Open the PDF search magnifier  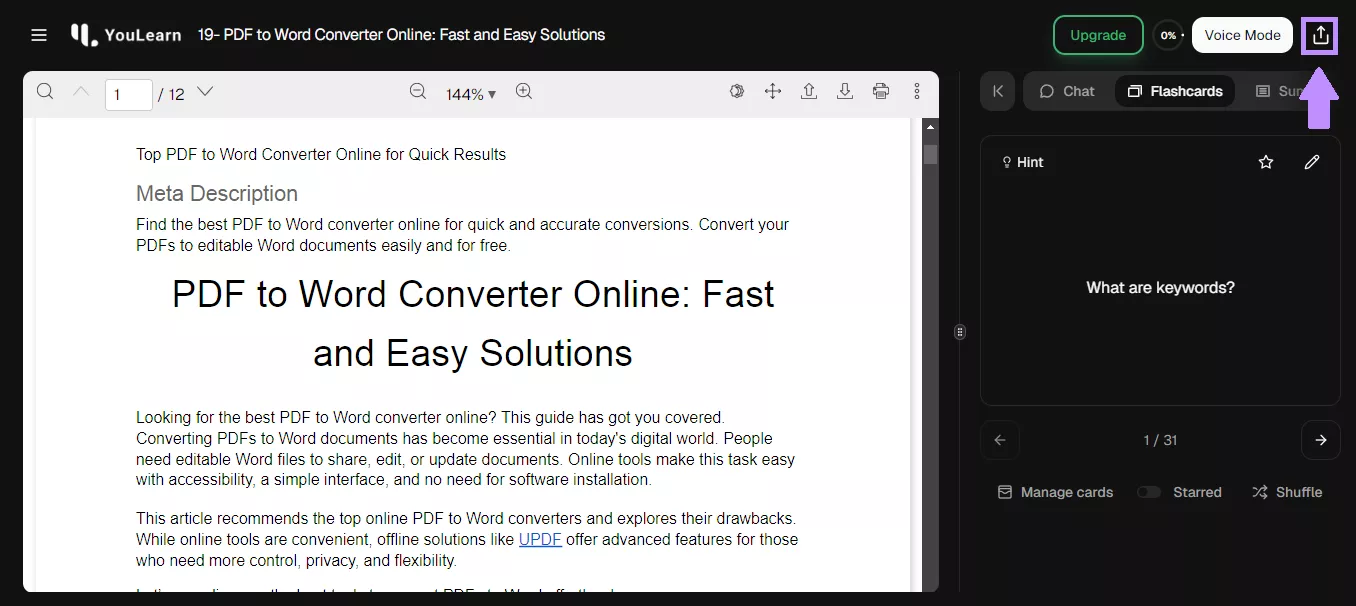[45, 92]
